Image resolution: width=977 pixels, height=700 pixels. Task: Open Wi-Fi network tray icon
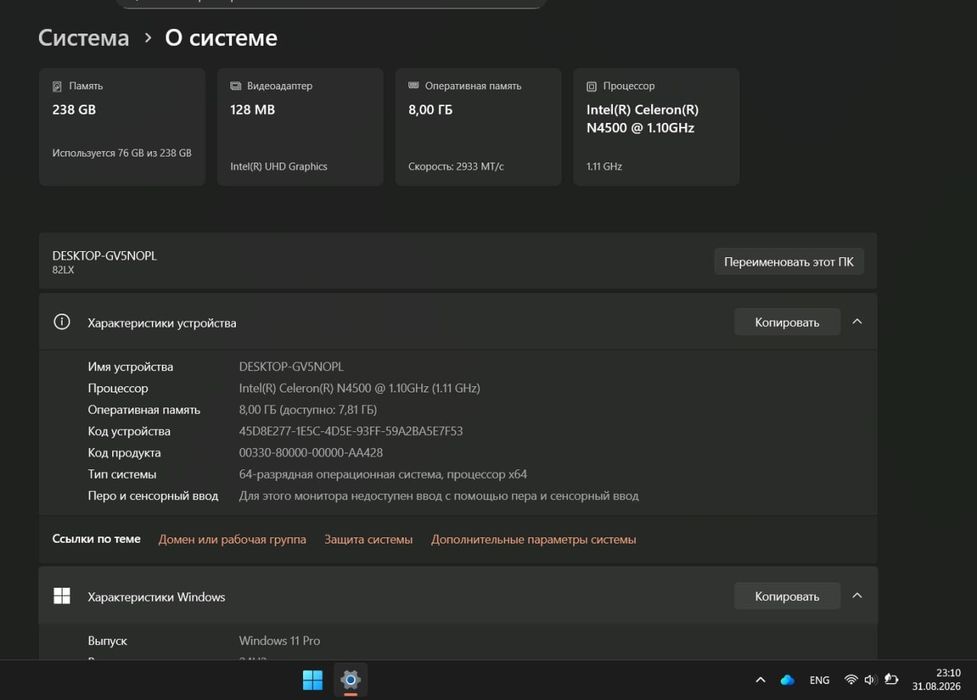[x=851, y=680]
